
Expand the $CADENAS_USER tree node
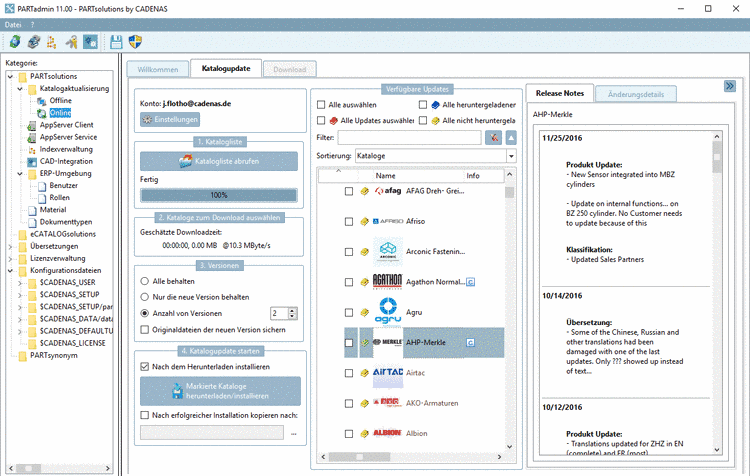pos(20,283)
